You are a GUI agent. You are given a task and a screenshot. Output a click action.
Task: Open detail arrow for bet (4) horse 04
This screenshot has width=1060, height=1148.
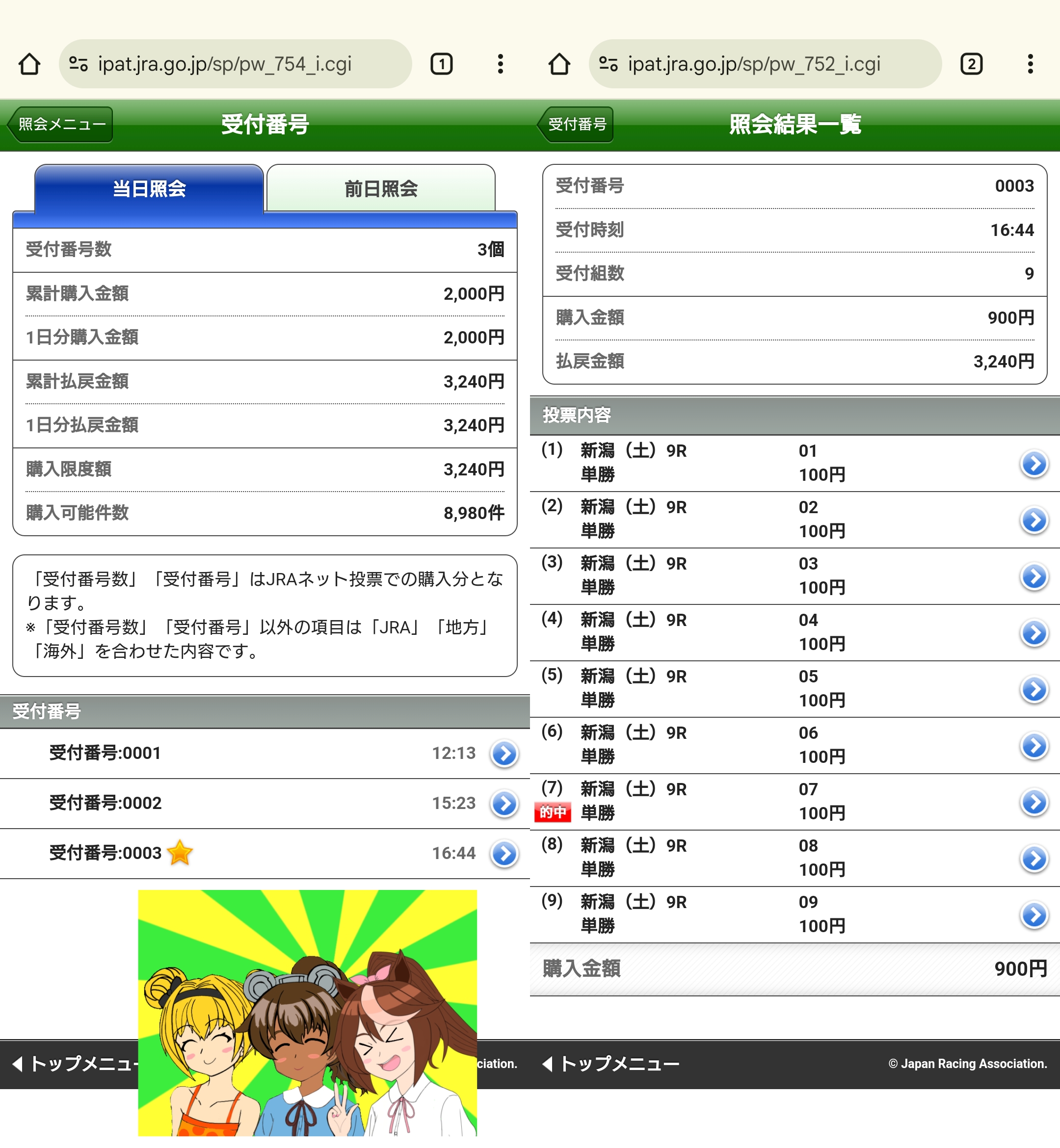(x=1034, y=632)
